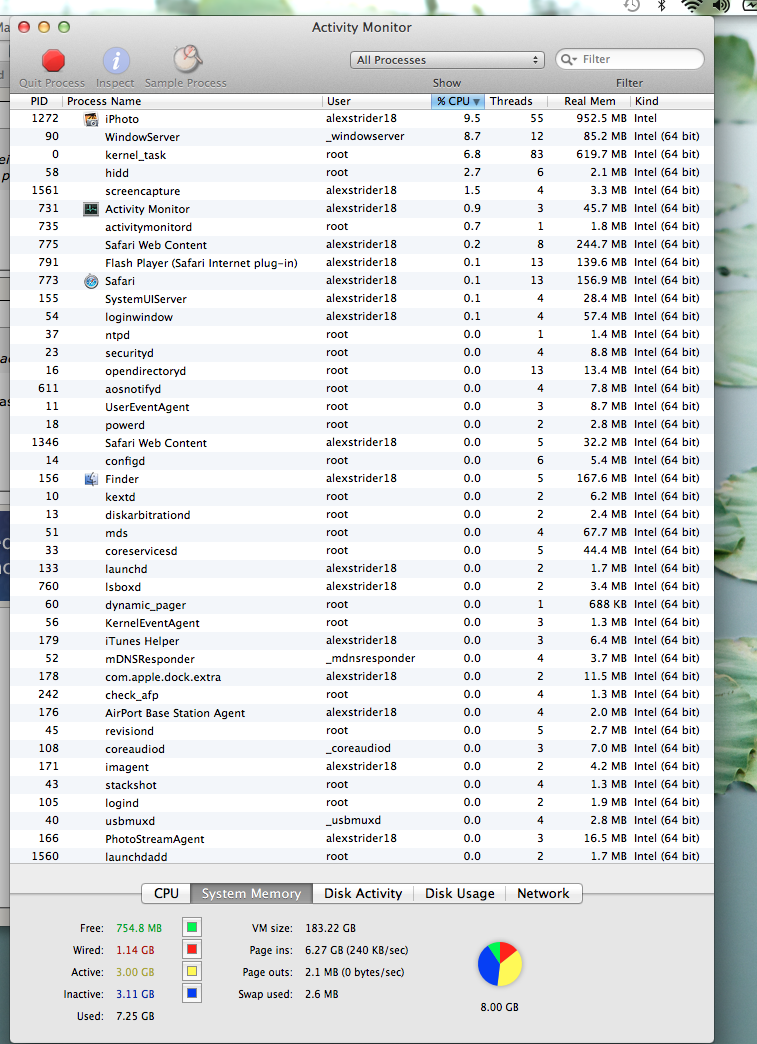Viewport: 757px width, 1044px height.
Task: Select the diskarbitrationd process row
Action: (362, 514)
